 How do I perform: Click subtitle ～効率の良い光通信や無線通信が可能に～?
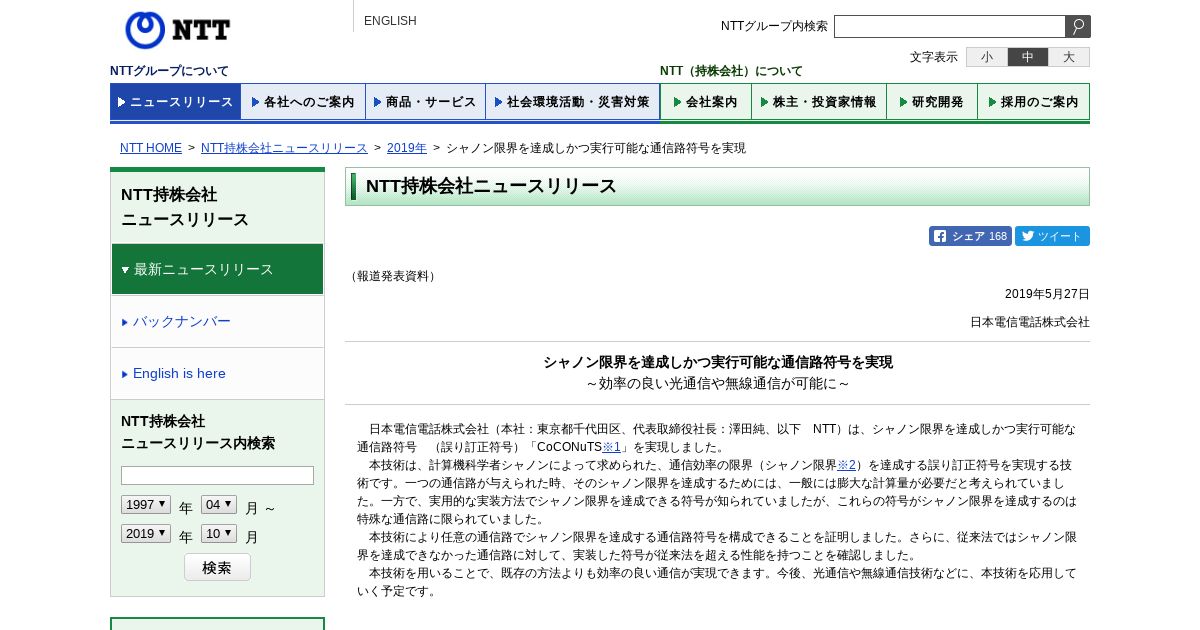(x=718, y=383)
